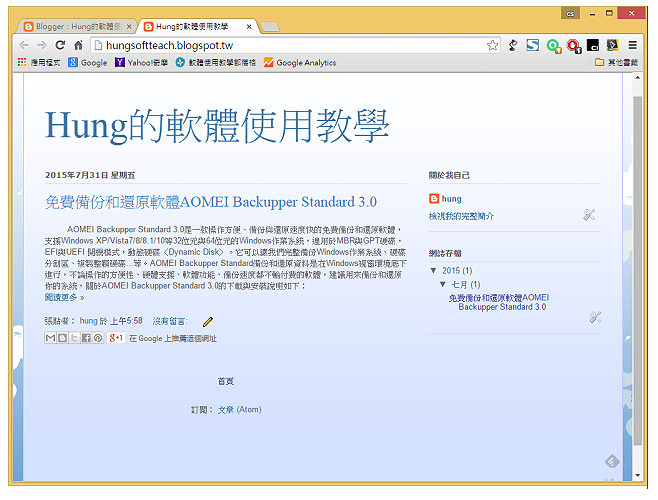Click the green magnifier extension icon
This screenshot has width=658, height=500.
point(554,45)
